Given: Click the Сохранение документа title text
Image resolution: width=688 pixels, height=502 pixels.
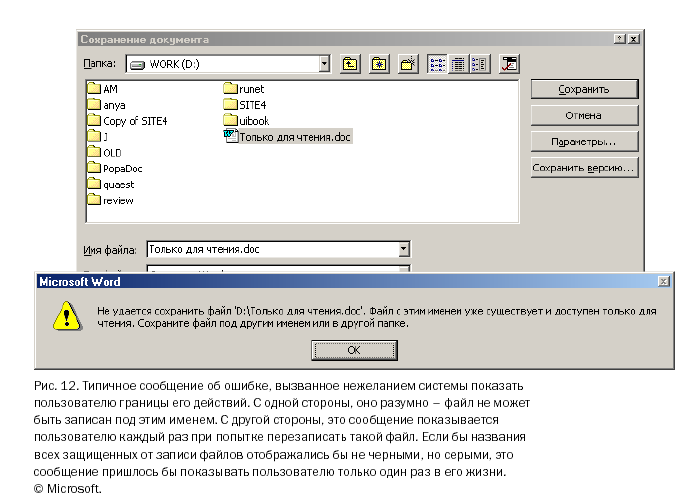Looking at the screenshot, I should click(145, 39).
